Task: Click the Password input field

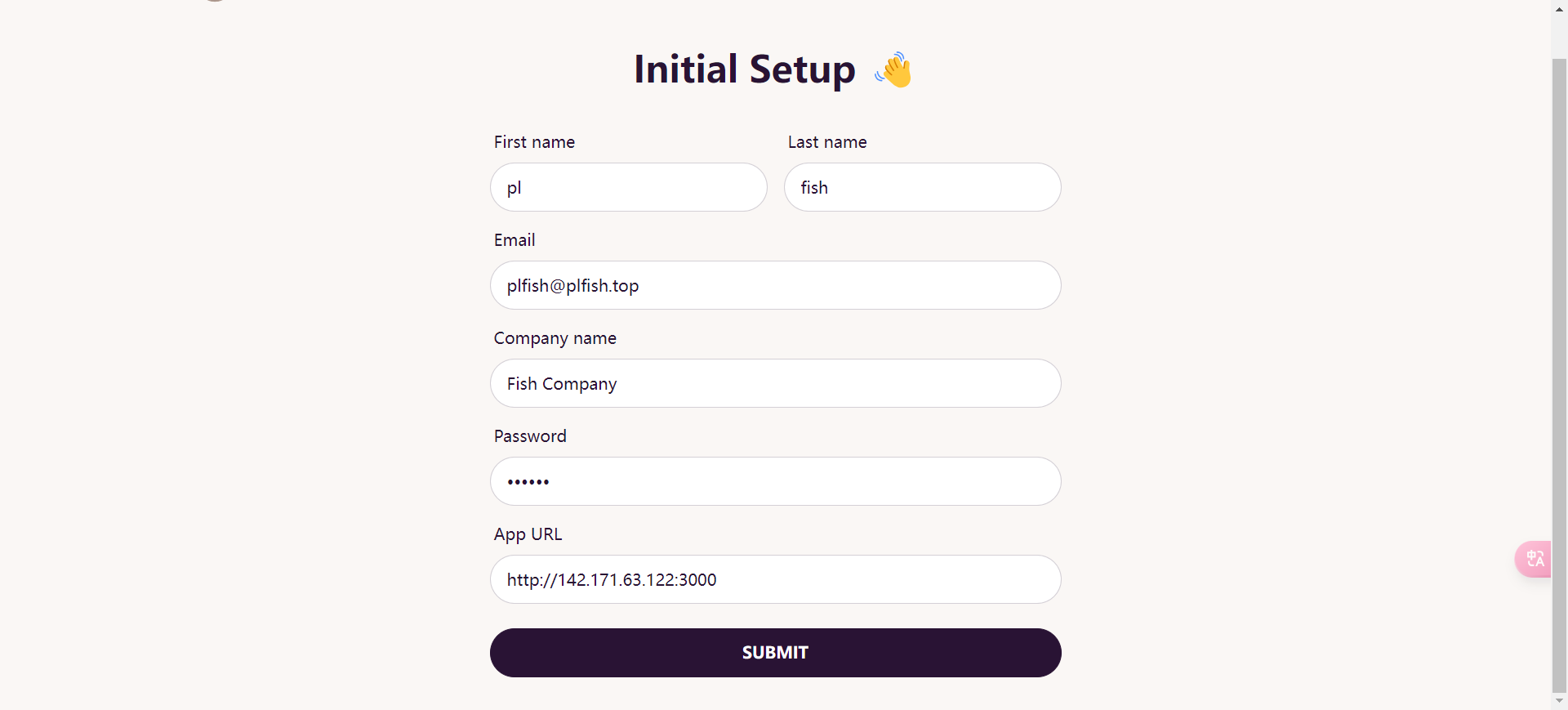Action: point(775,481)
